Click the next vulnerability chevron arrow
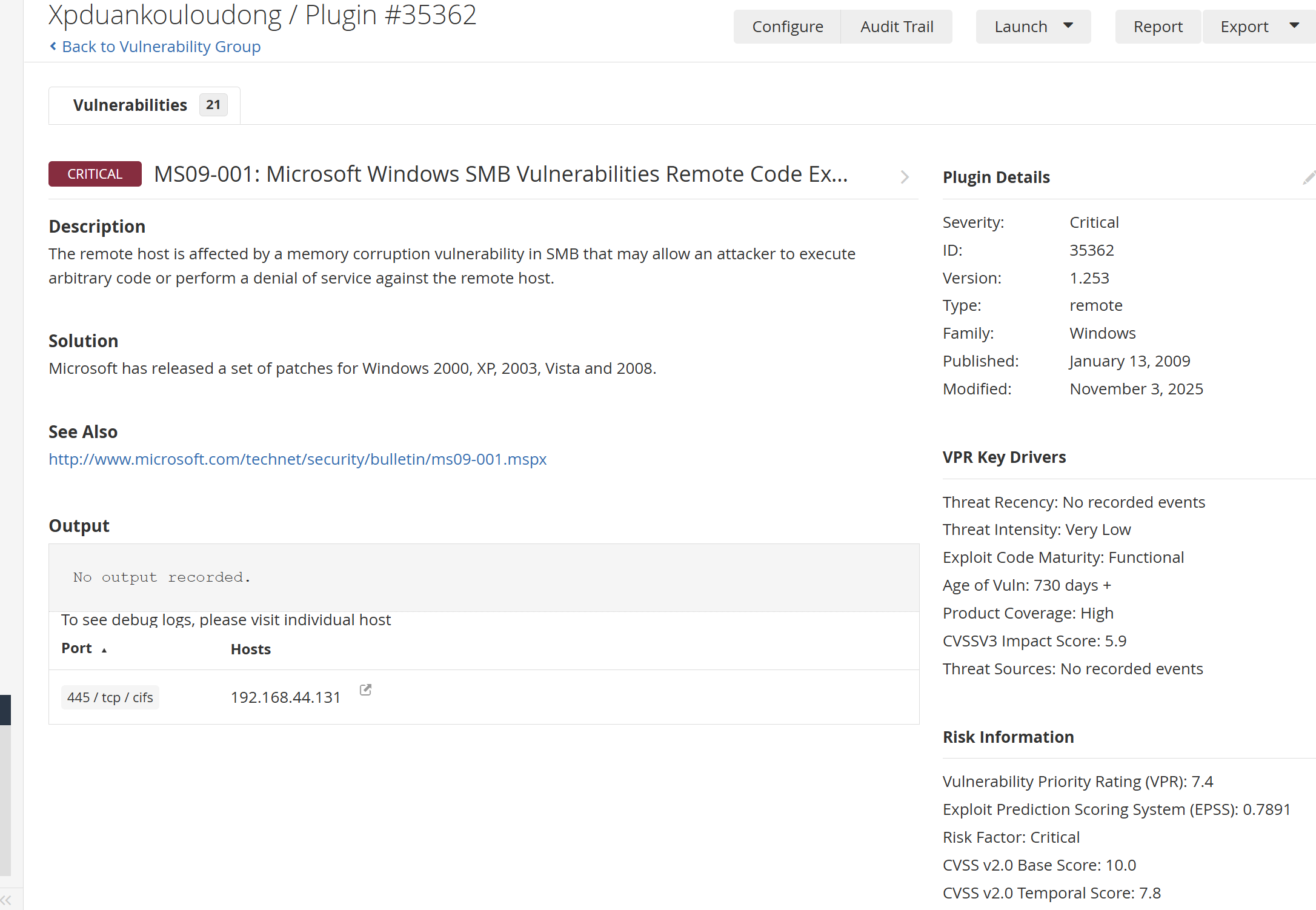Image resolution: width=1316 pixels, height=910 pixels. pyautogui.click(x=905, y=177)
